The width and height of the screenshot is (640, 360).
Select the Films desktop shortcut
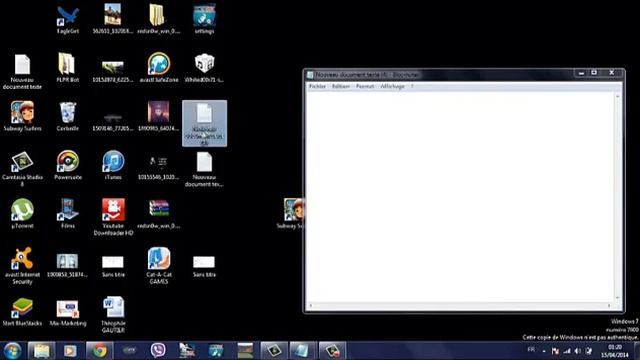click(68, 214)
